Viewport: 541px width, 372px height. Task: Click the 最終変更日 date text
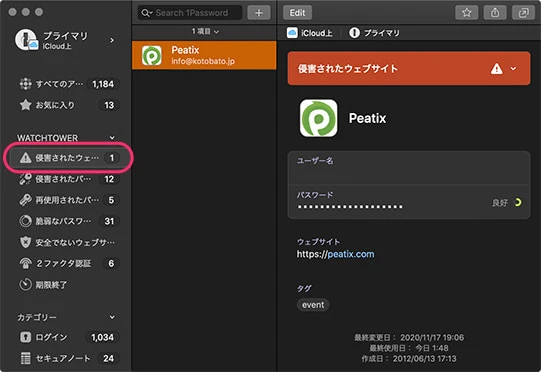pyautogui.click(x=409, y=337)
